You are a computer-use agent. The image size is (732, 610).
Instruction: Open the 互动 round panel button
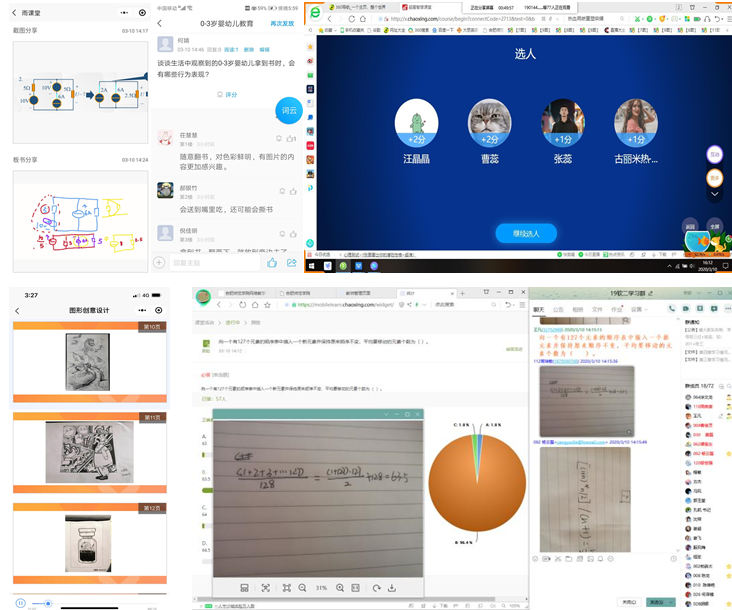pyautogui.click(x=714, y=155)
